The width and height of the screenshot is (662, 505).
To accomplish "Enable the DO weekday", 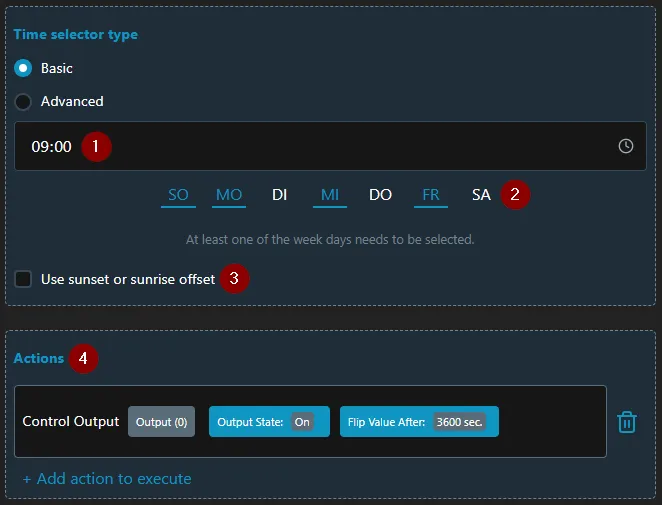I will [x=380, y=195].
